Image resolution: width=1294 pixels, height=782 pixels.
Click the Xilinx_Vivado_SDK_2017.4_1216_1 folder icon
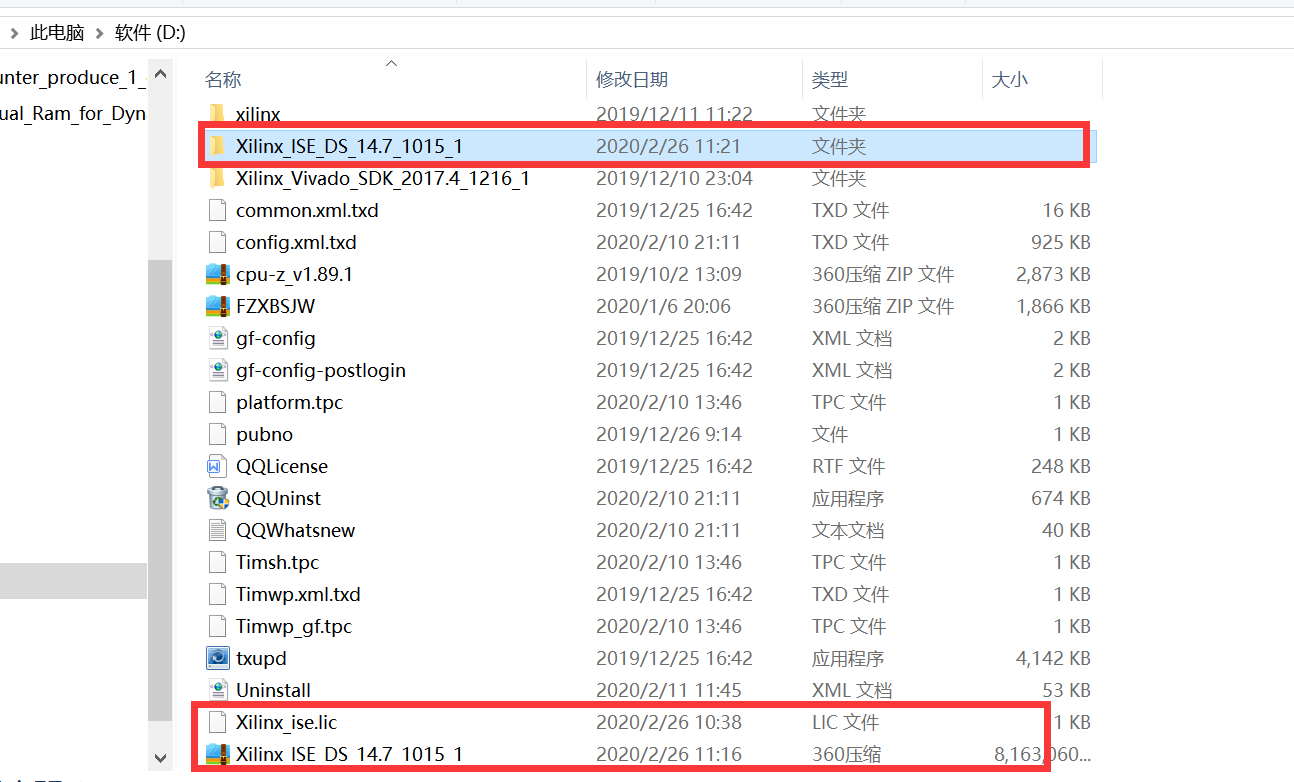[x=217, y=178]
